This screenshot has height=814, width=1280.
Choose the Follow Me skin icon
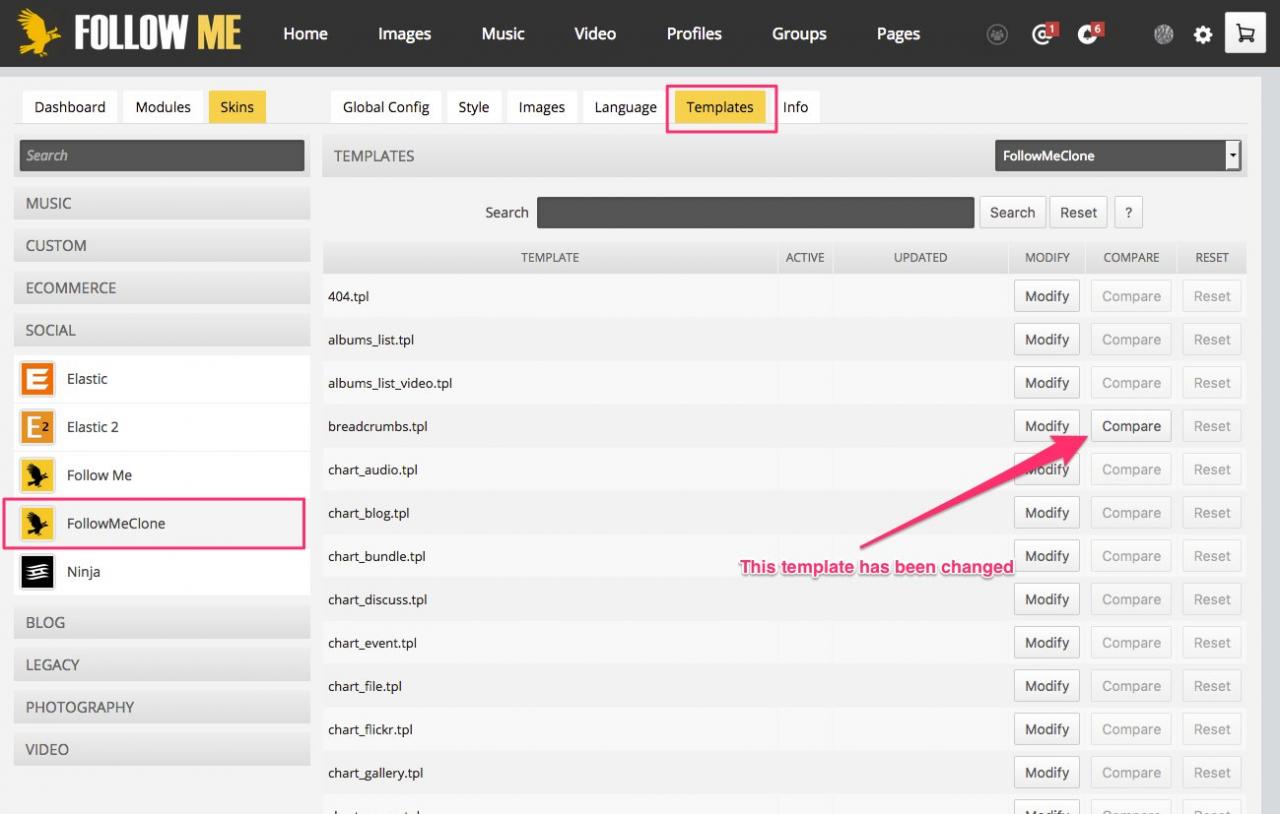tap(38, 475)
